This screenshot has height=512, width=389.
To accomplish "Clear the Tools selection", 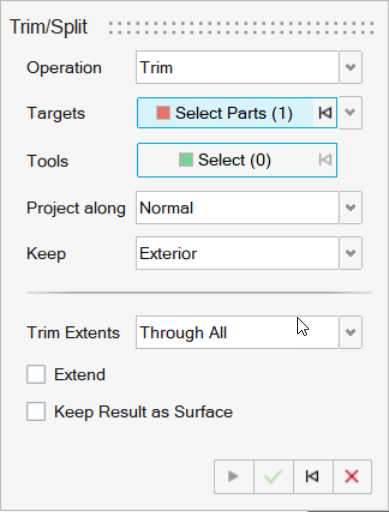I will (x=325, y=160).
